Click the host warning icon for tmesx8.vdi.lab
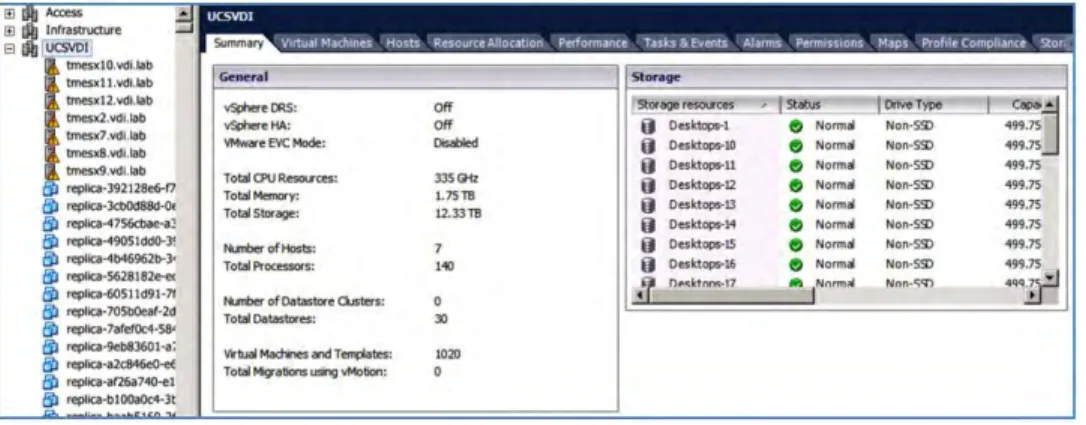The width and height of the screenshot is (1086, 425). [53, 153]
